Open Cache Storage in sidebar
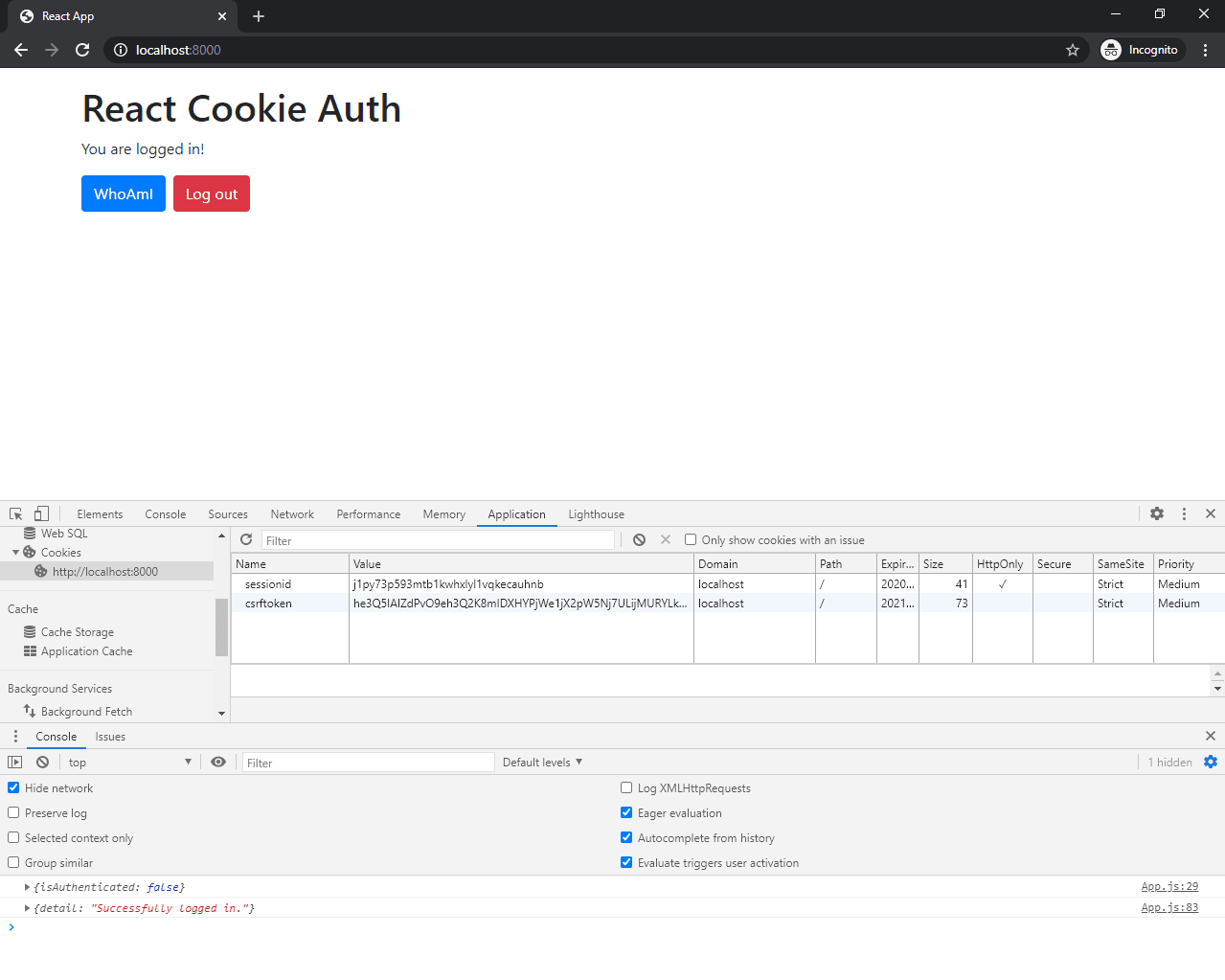Image resolution: width=1225 pixels, height=980 pixels. [x=78, y=631]
